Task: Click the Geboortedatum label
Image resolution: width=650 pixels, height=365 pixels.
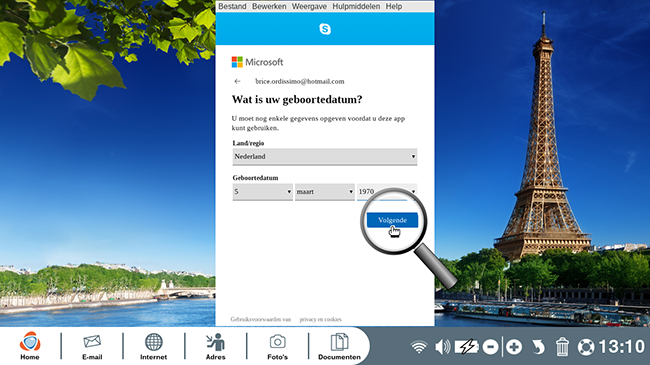Action: 255,178
